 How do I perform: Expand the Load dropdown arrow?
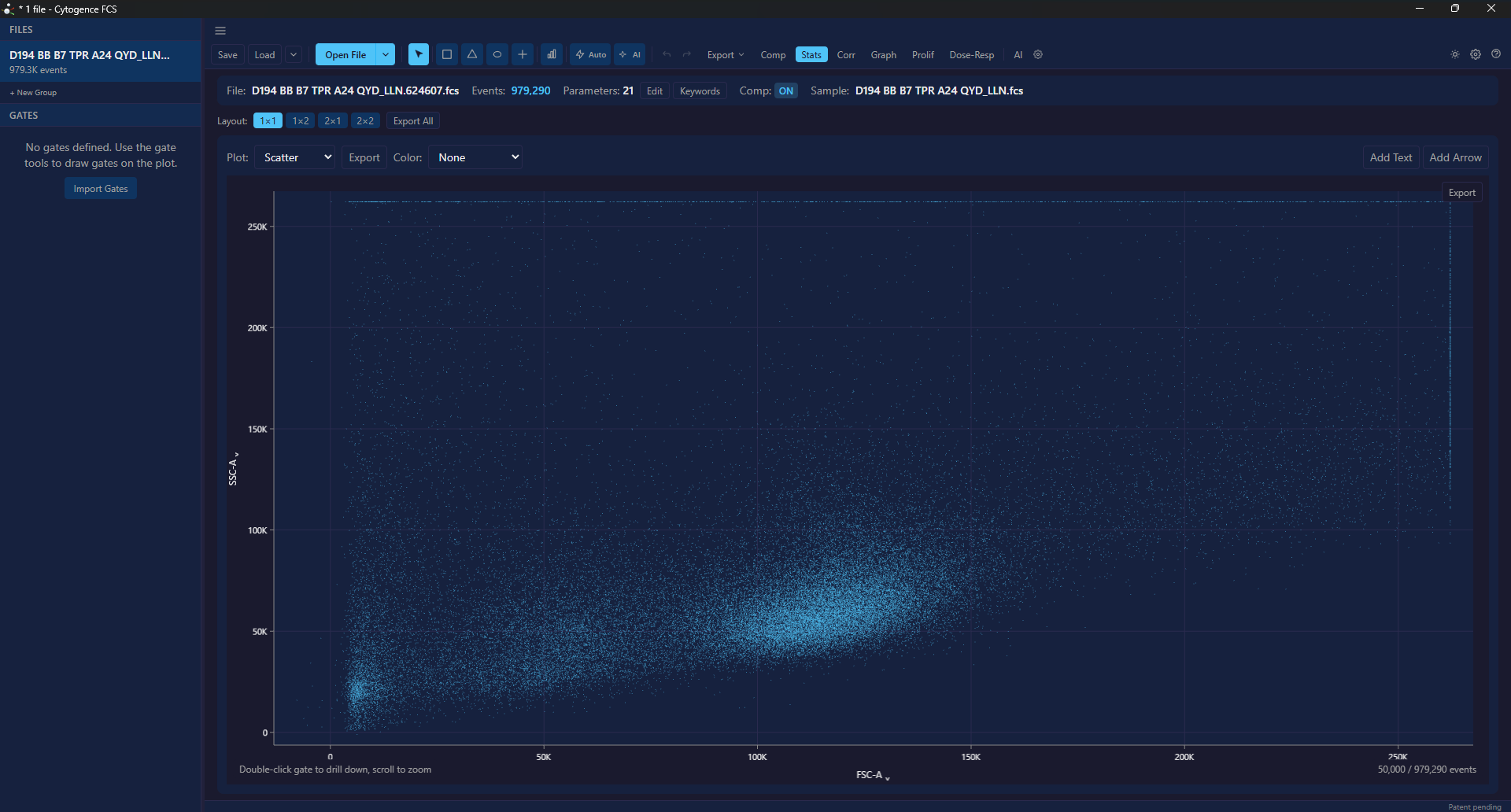pos(294,54)
